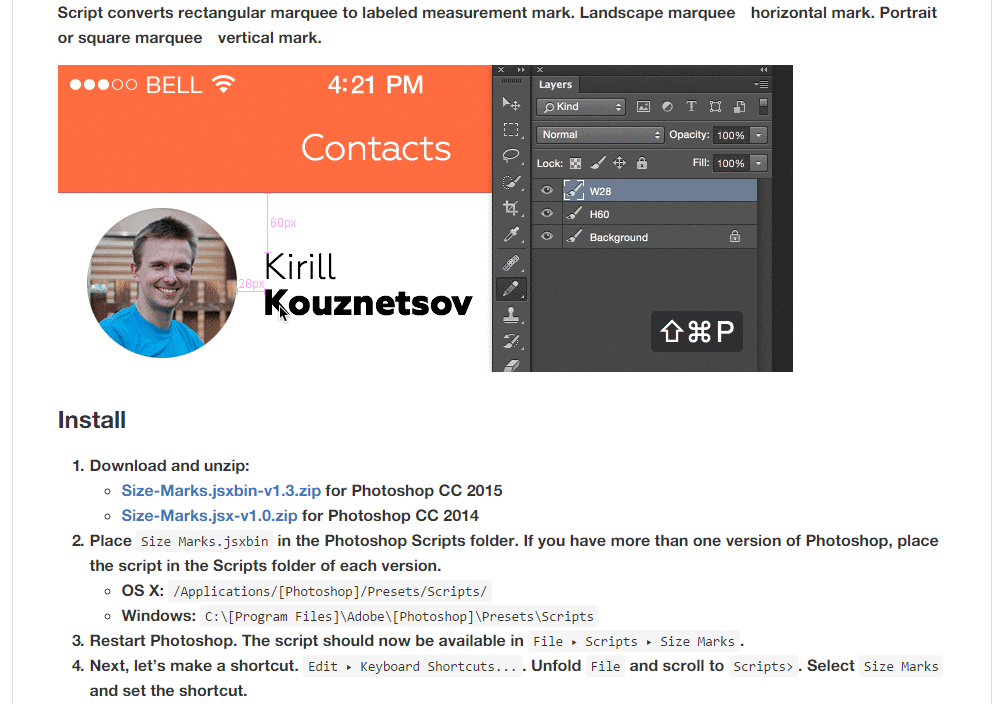Hide the Background layer eye icon
The width and height of the screenshot is (1004, 704).
coord(546,237)
